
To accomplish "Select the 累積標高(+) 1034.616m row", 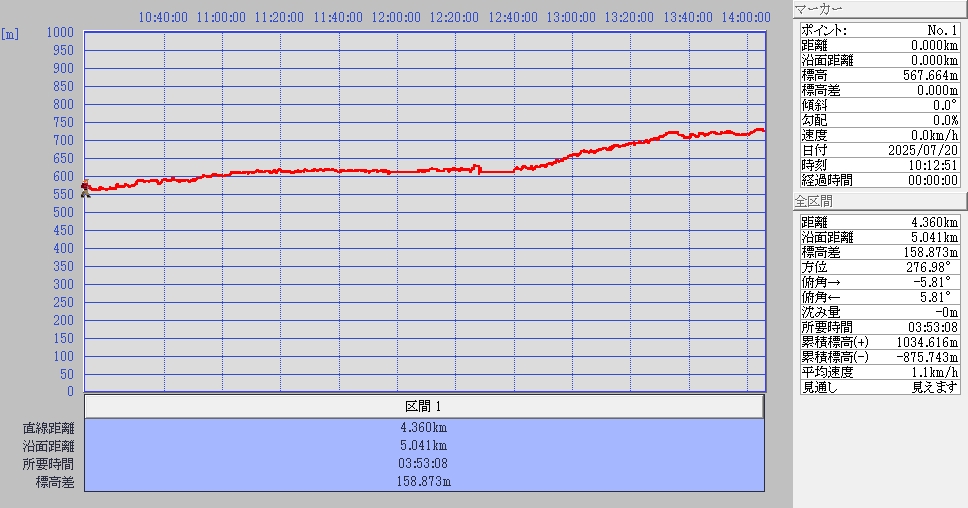I will tap(879, 341).
